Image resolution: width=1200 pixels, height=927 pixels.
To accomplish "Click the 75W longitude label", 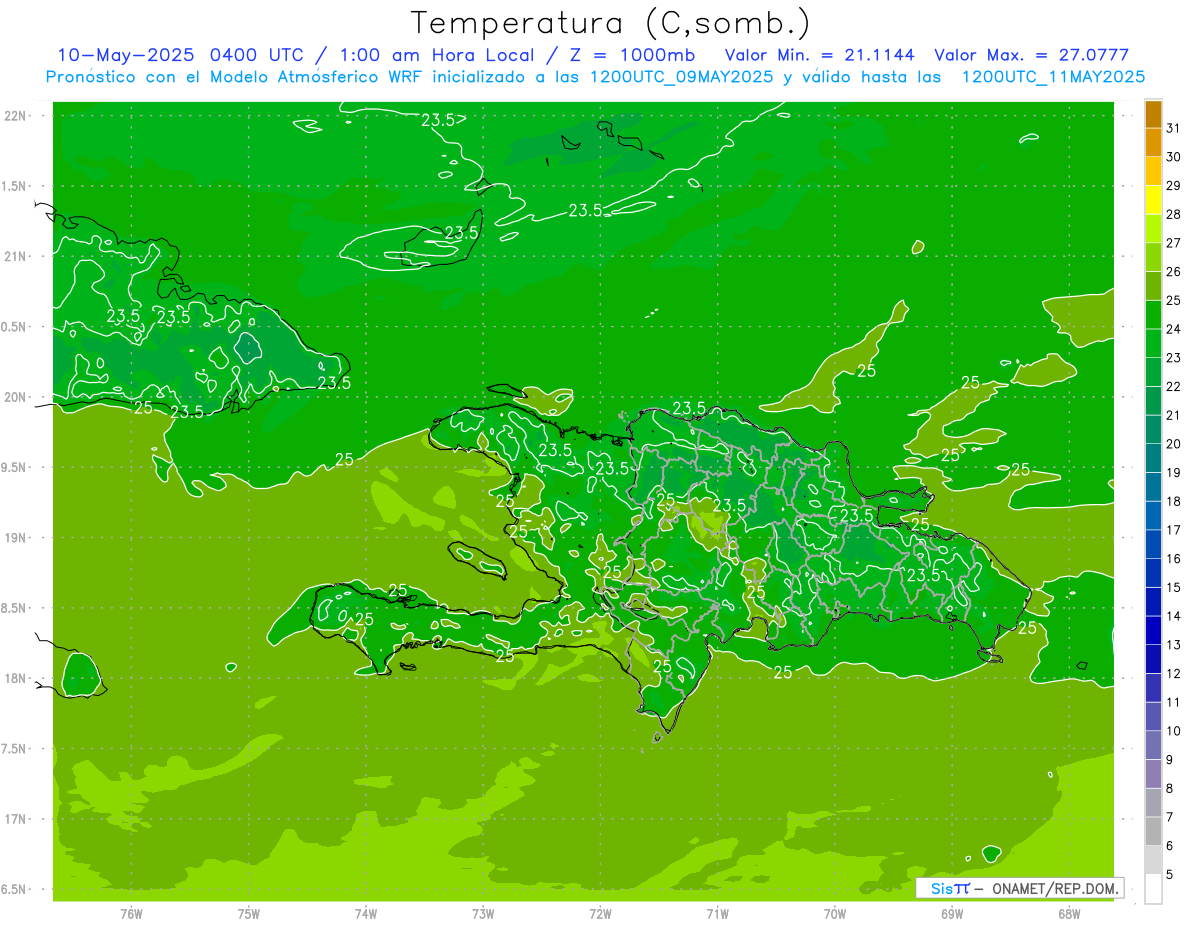I will (249, 914).
